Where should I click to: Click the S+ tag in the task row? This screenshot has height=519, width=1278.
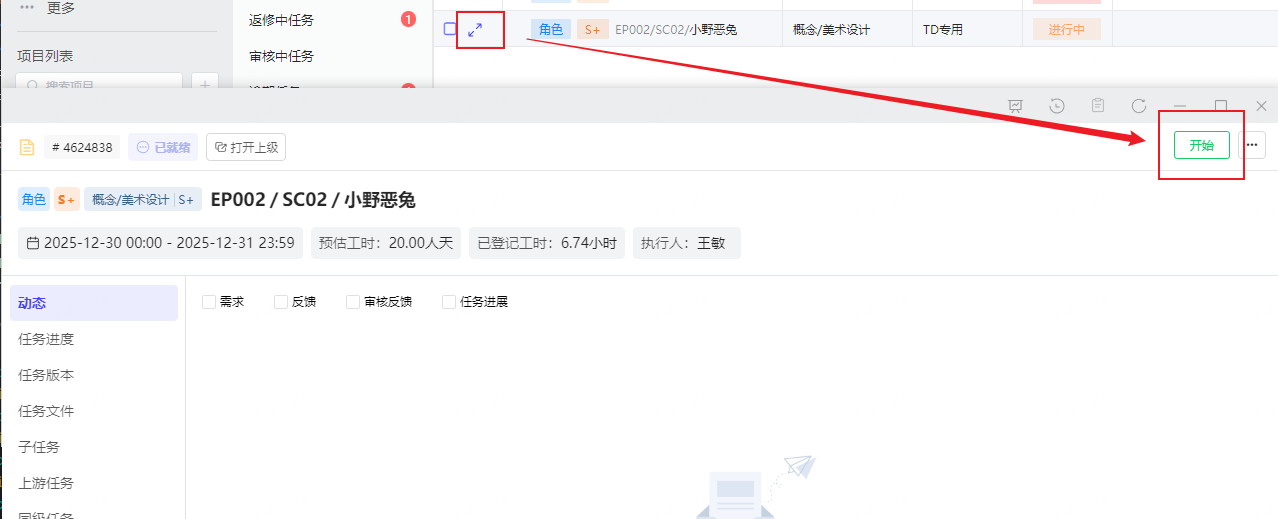point(593,29)
